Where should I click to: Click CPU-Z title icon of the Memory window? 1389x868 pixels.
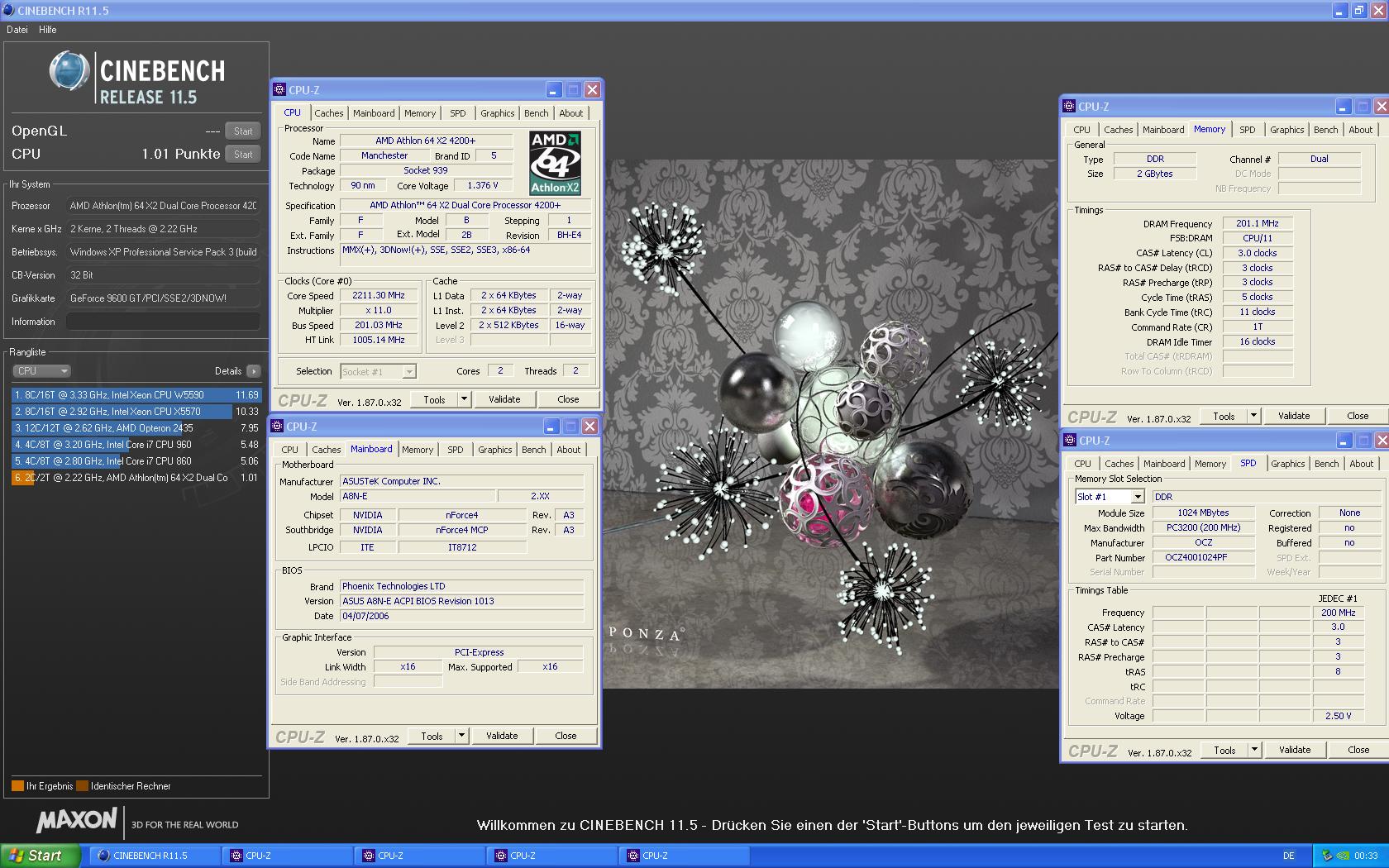pyautogui.click(x=1069, y=107)
